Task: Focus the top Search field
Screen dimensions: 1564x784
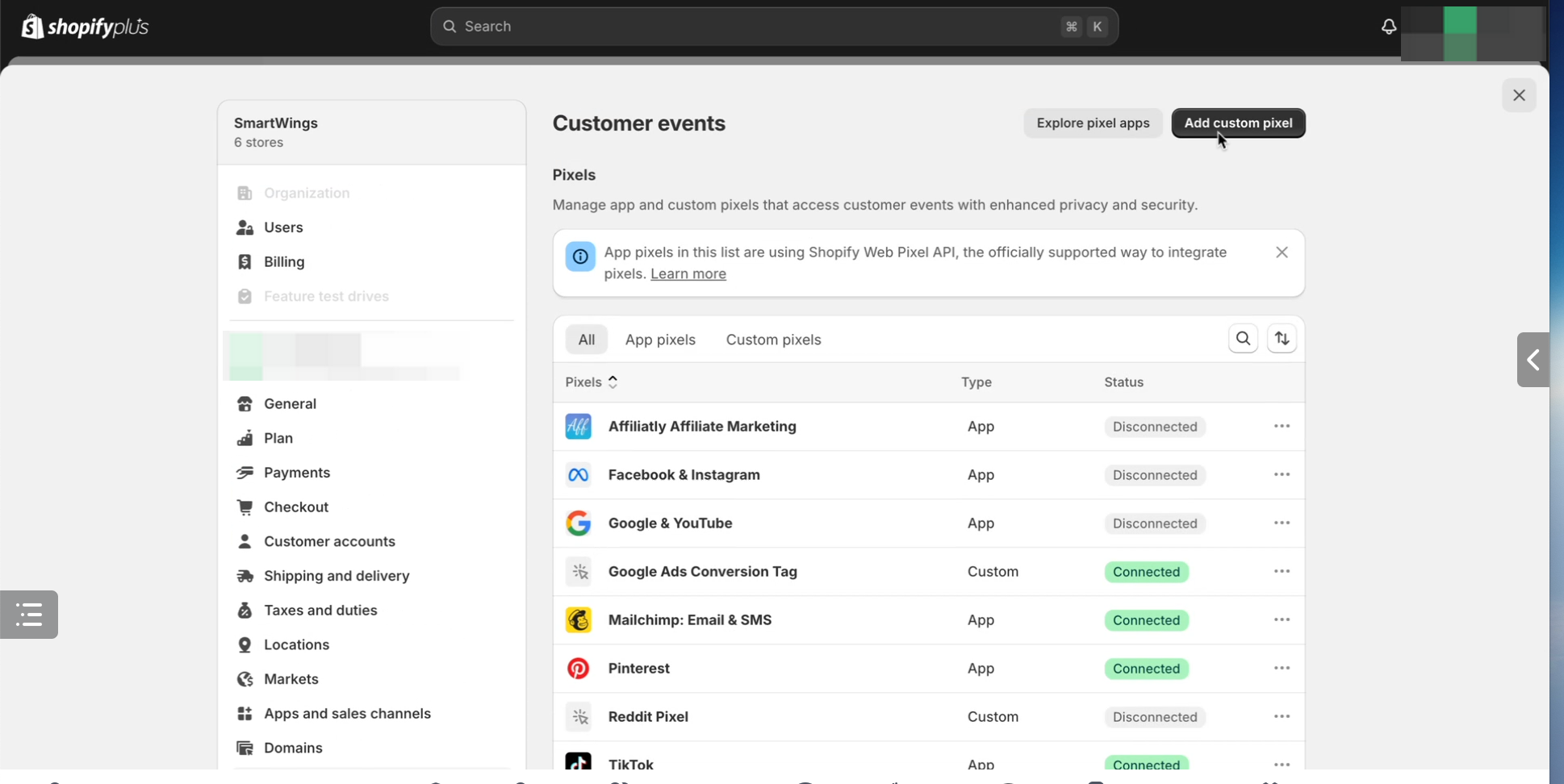Action: pyautogui.click(x=774, y=27)
